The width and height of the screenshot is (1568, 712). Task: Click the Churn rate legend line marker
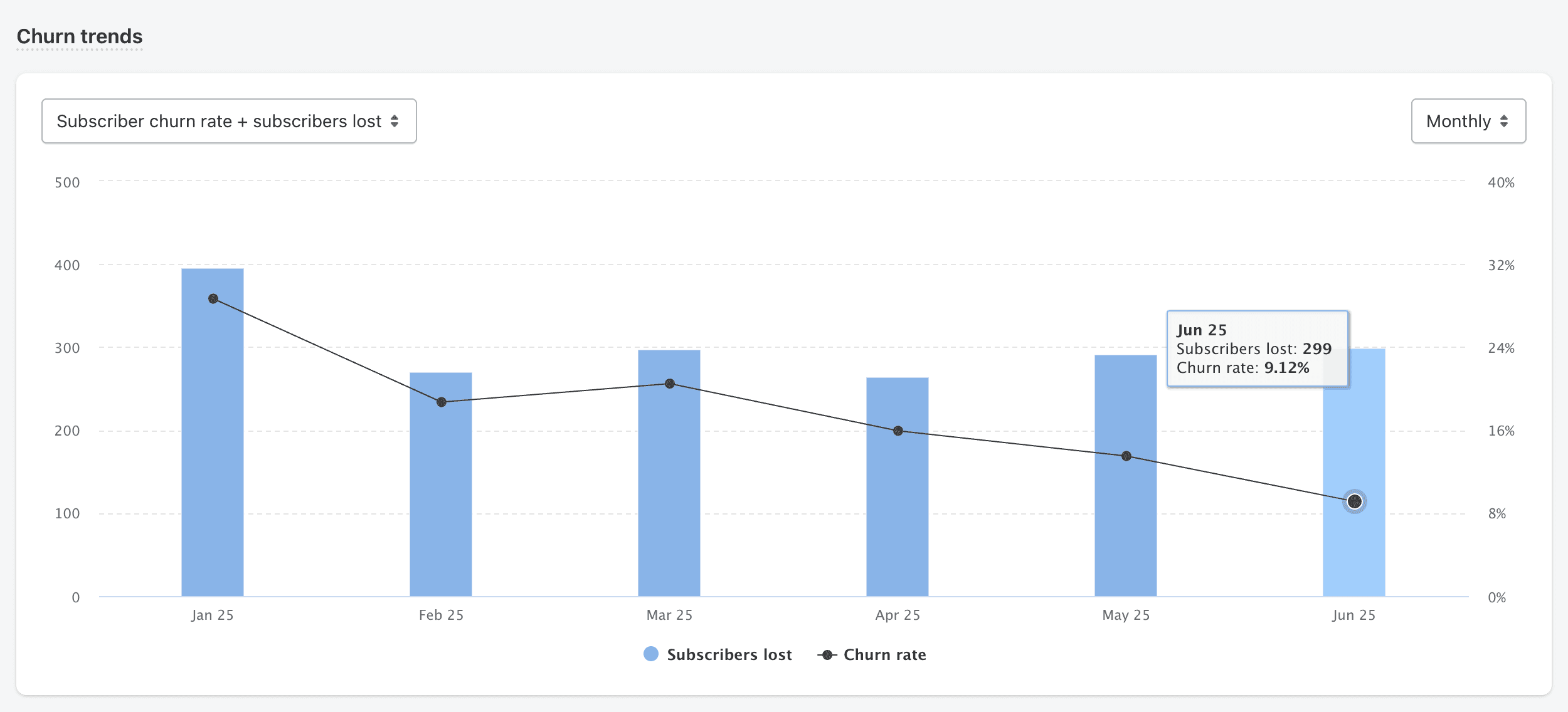(827, 654)
